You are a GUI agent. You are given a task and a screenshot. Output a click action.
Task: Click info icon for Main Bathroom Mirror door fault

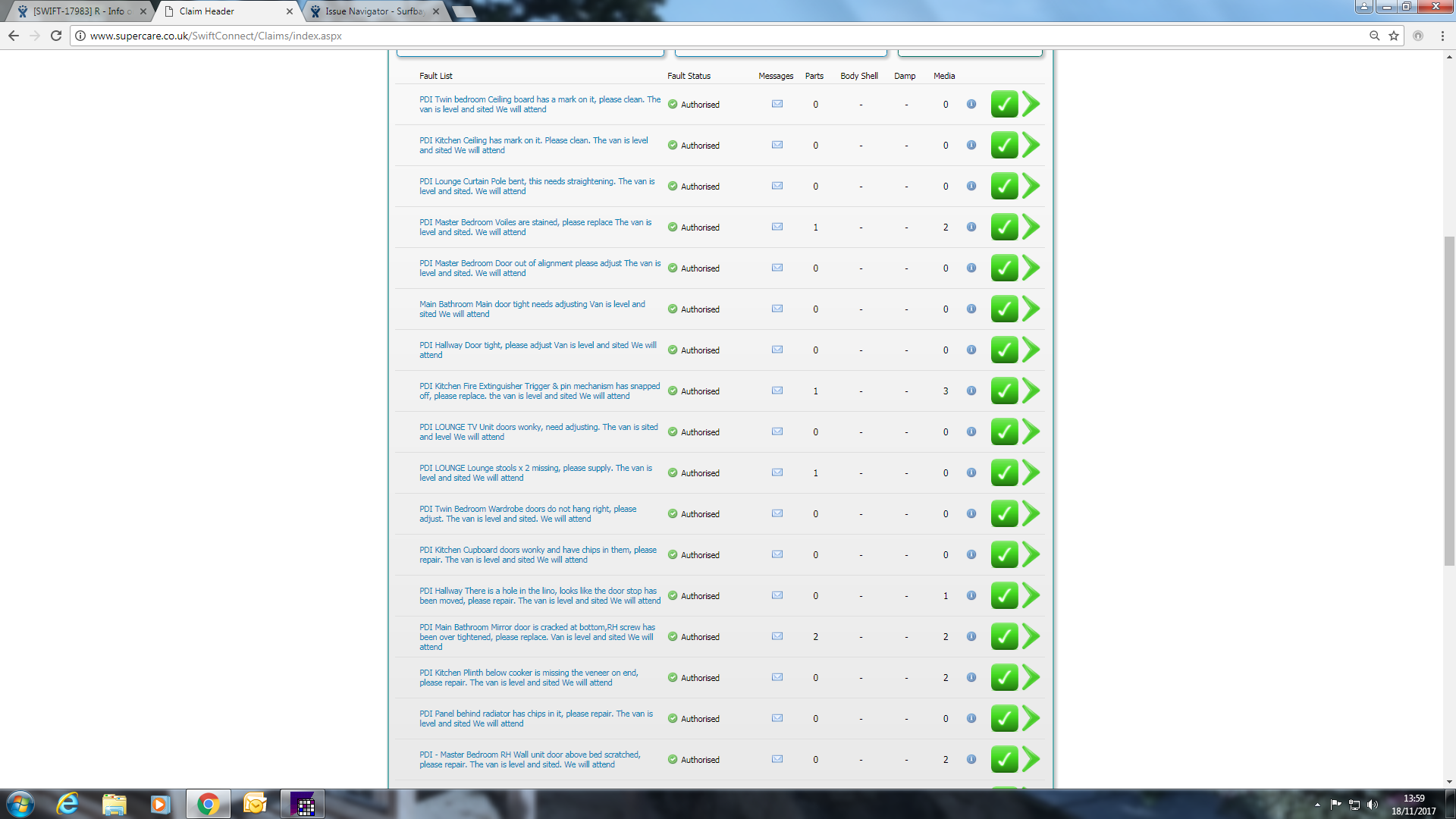click(971, 636)
